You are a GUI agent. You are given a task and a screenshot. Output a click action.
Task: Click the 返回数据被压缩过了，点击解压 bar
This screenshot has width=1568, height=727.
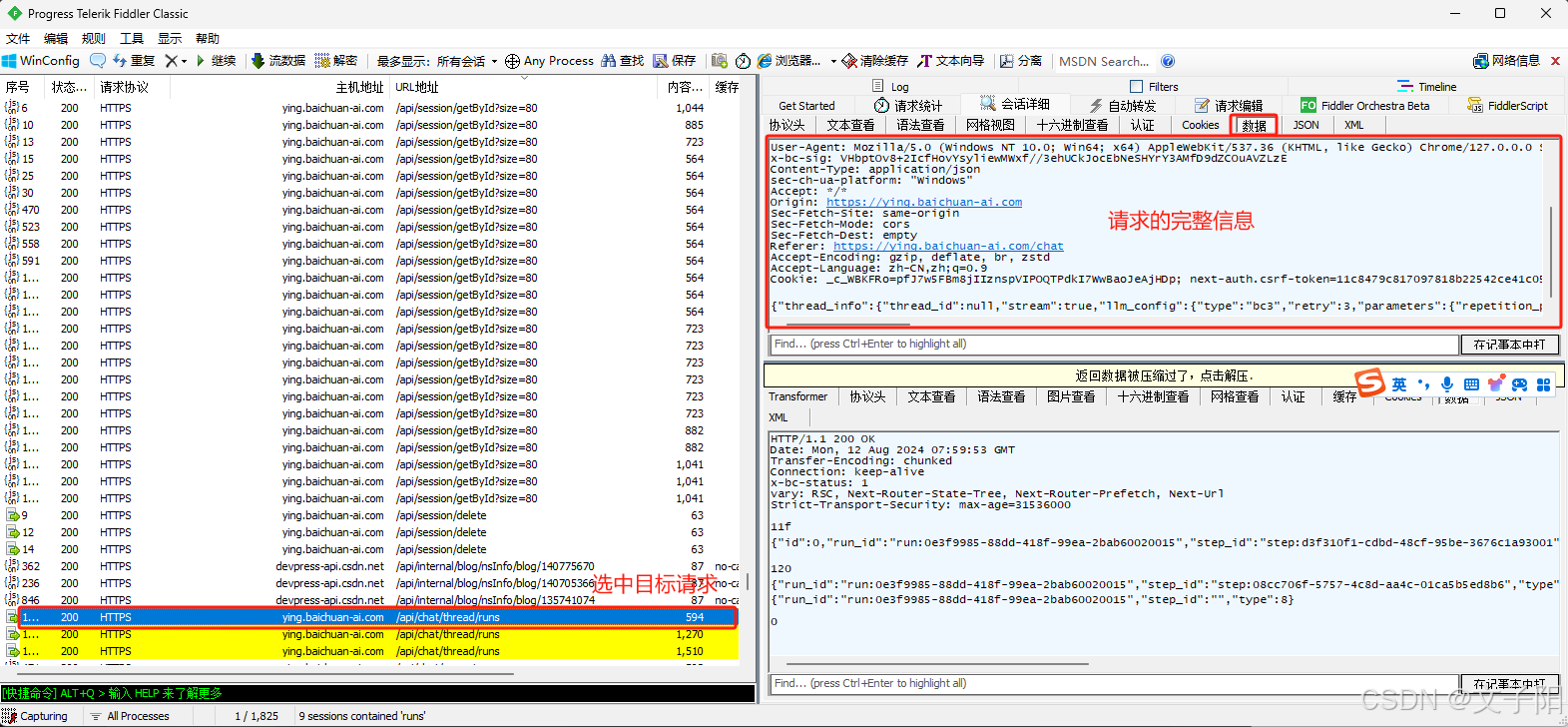click(x=1163, y=375)
